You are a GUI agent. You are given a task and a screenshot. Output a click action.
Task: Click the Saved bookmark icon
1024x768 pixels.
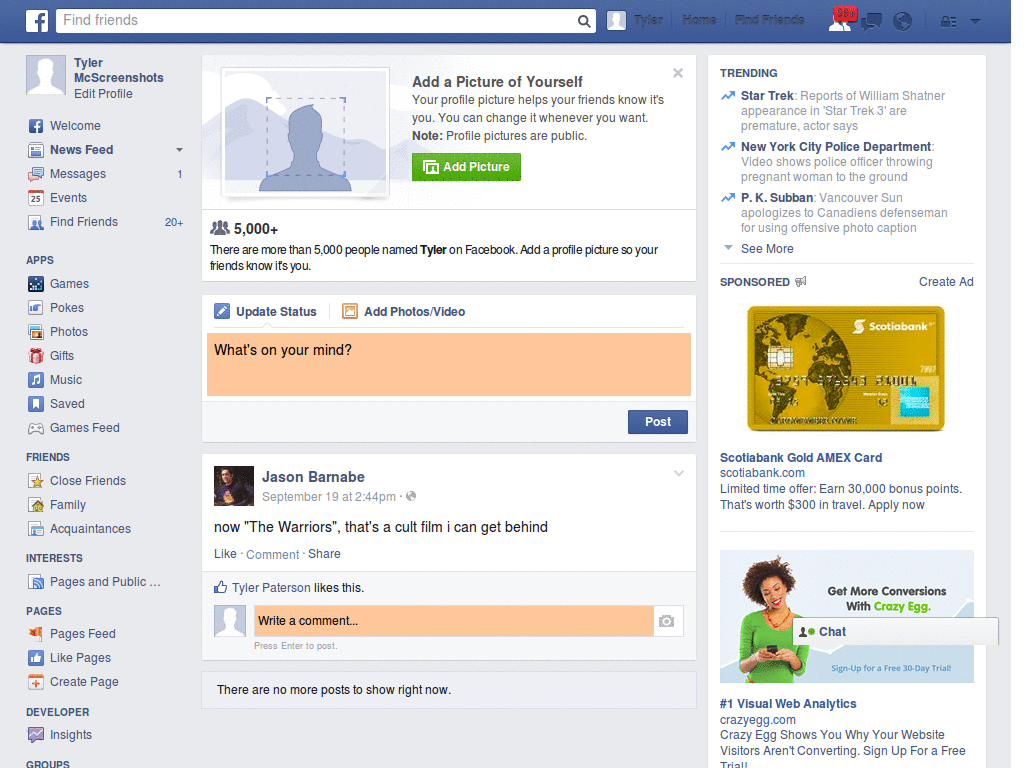click(36, 404)
